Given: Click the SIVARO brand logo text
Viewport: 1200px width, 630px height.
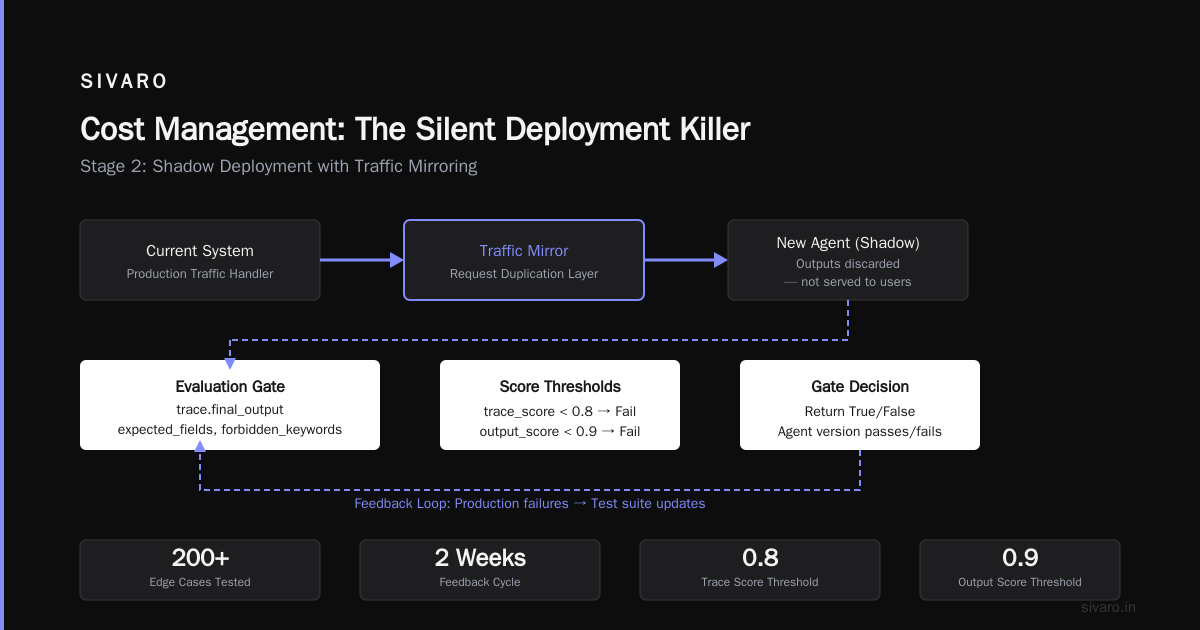Looking at the screenshot, I should [124, 82].
